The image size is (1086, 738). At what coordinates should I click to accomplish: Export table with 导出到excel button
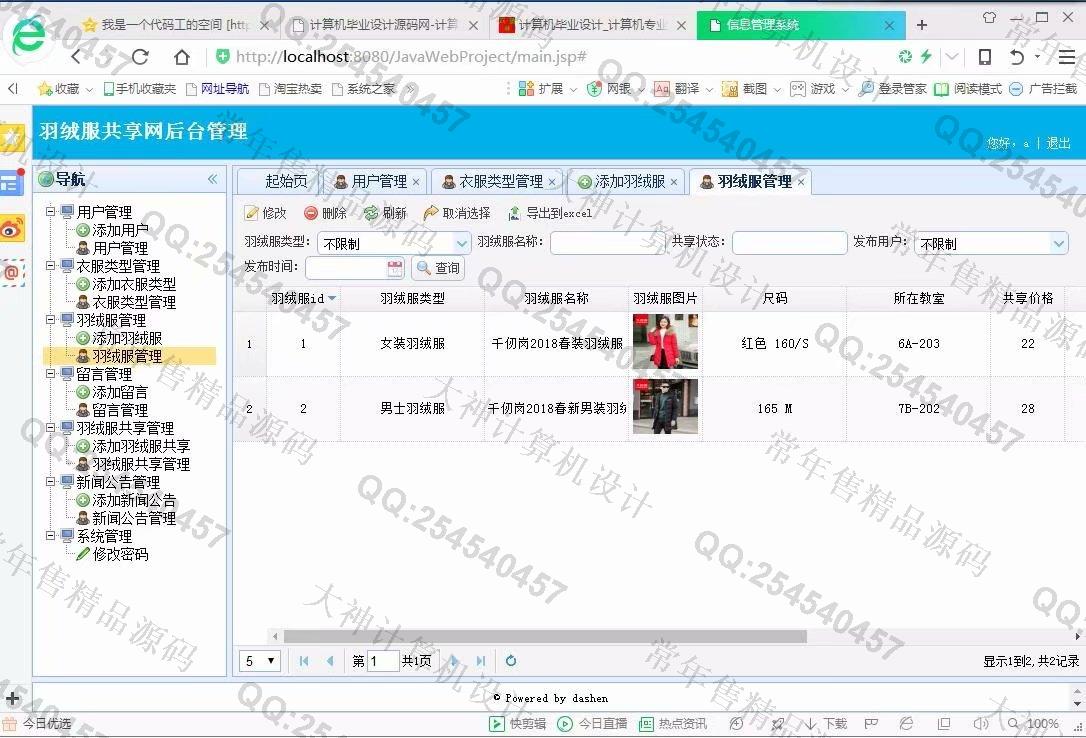550,213
